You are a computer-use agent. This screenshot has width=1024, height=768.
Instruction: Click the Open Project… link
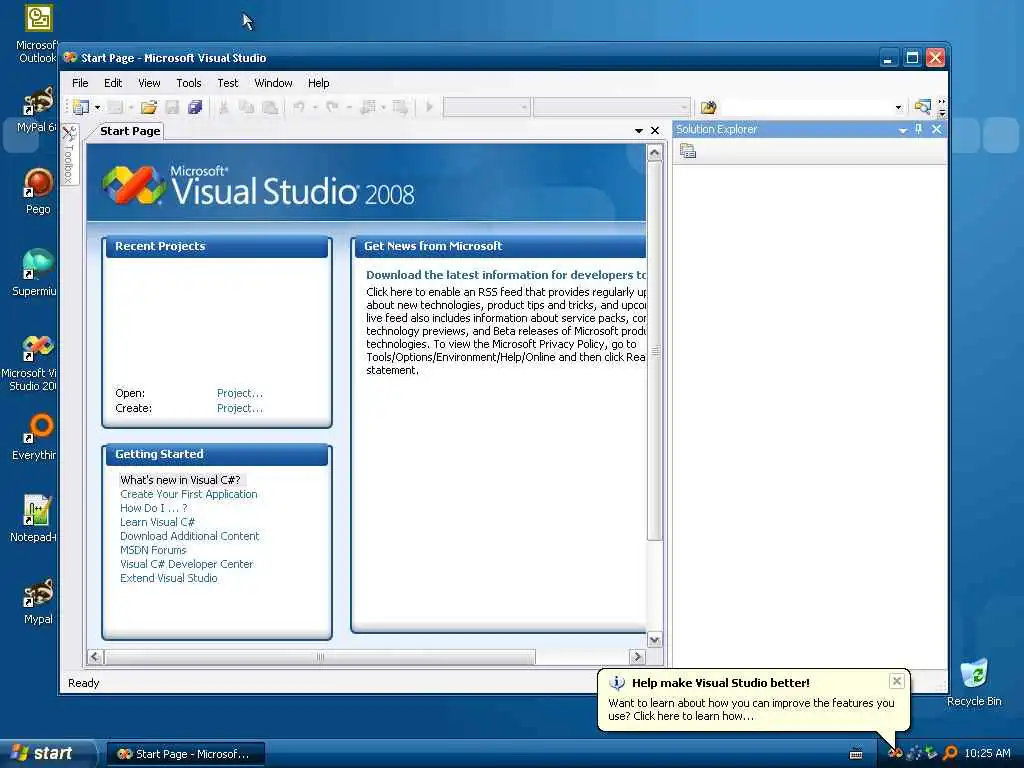(240, 393)
